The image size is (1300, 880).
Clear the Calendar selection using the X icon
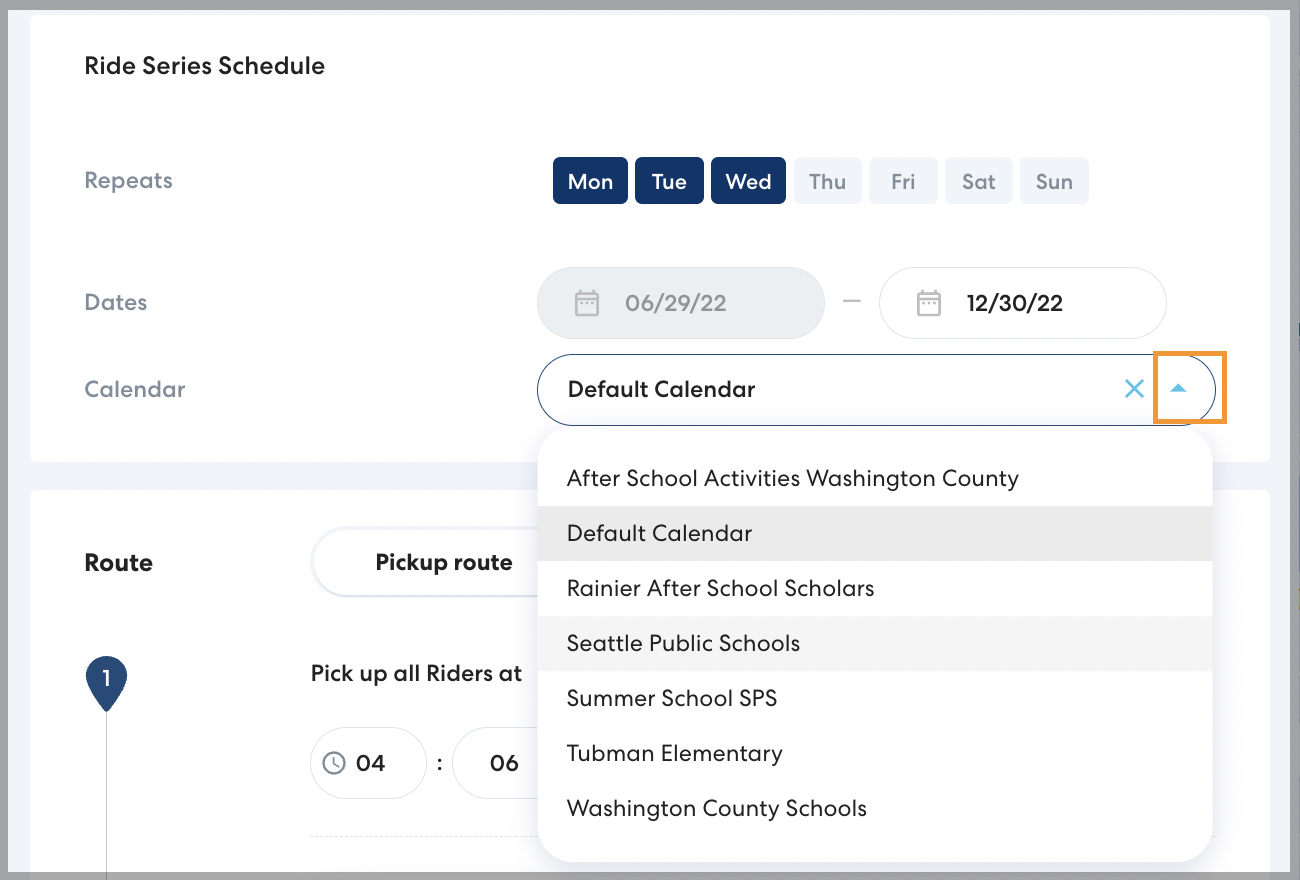[x=1134, y=389]
